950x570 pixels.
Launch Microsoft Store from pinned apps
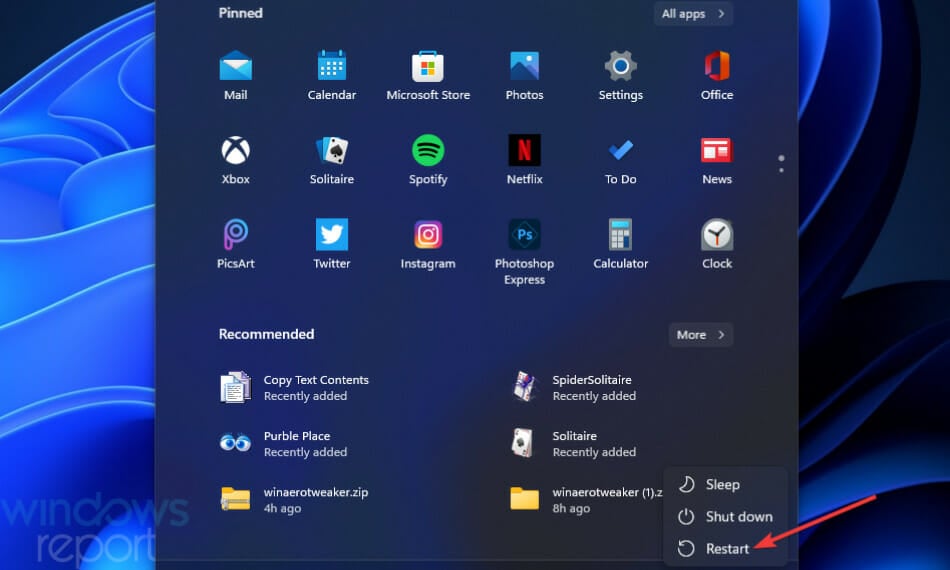pyautogui.click(x=428, y=76)
